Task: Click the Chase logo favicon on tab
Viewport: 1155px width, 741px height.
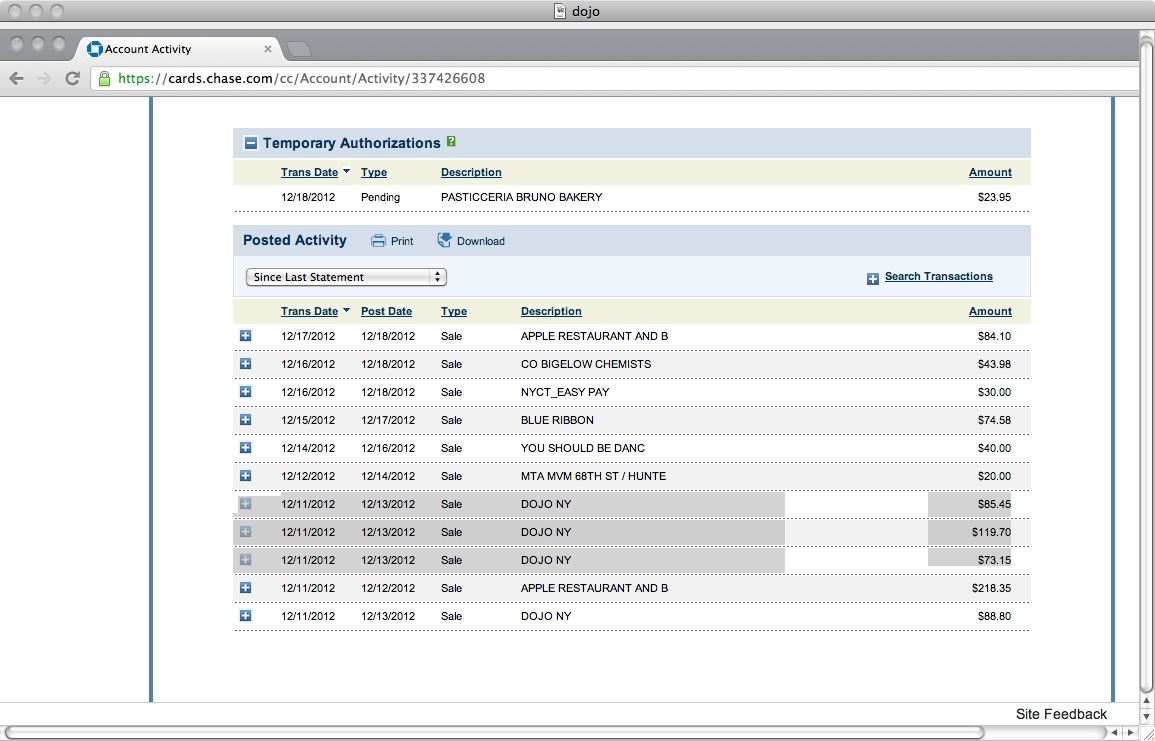Action: tap(95, 49)
